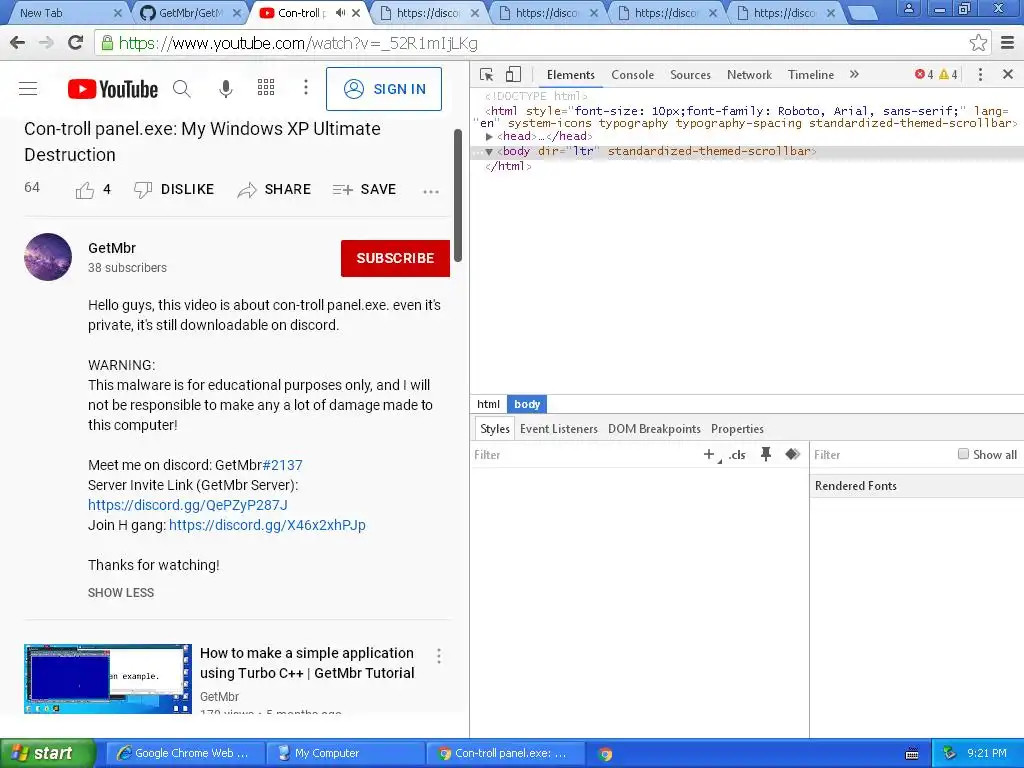This screenshot has width=1024, height=768.
Task: Open Google Chrome Web taskbar item
Action: pos(185,753)
